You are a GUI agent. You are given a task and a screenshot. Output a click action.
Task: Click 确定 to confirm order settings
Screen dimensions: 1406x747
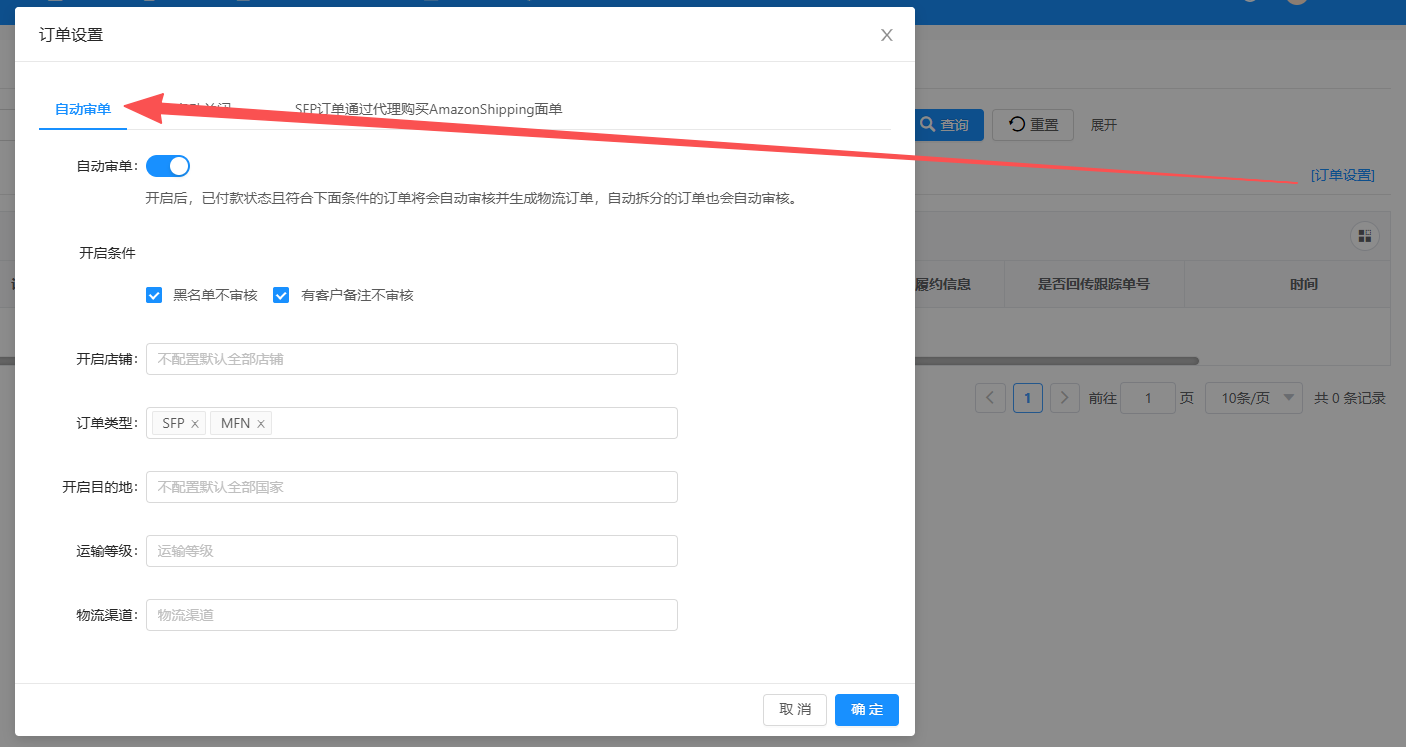(x=867, y=710)
